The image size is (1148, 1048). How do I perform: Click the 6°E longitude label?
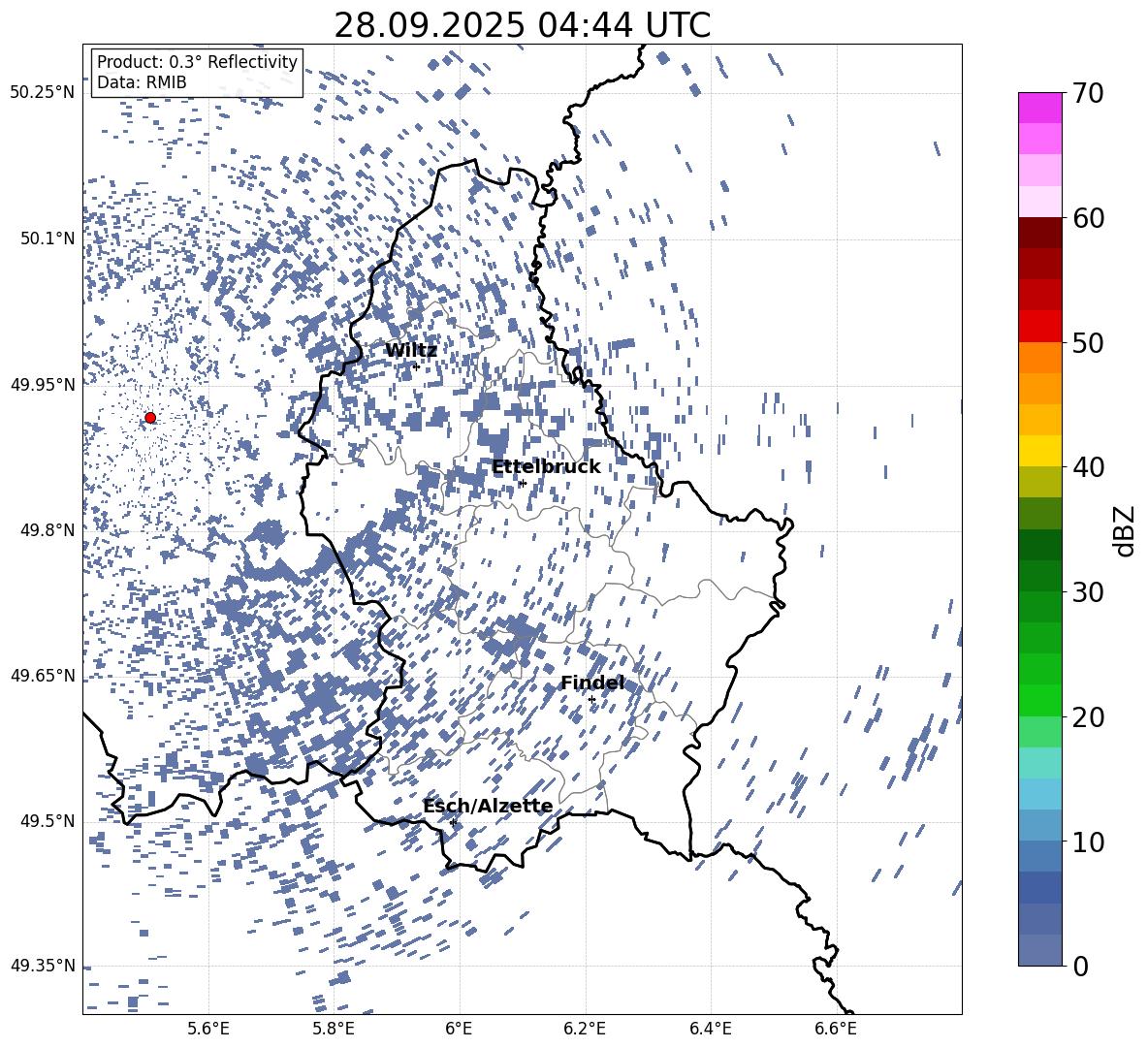[459, 1029]
